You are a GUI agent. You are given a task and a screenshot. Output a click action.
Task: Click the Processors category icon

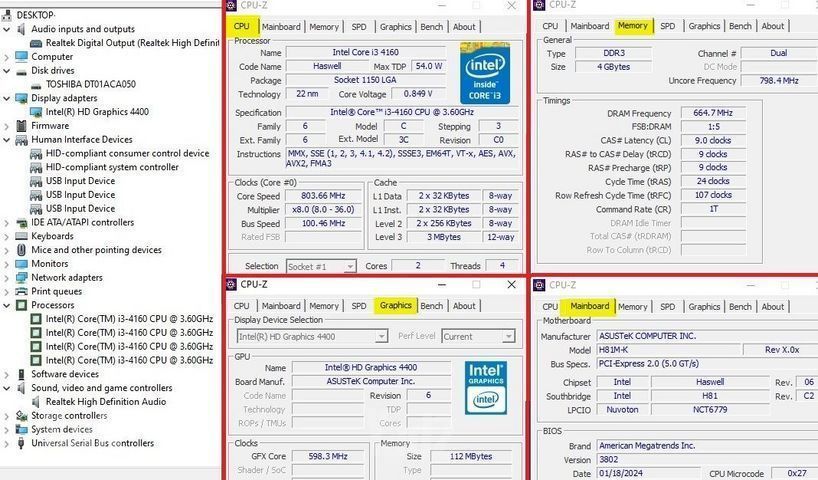(x=21, y=305)
